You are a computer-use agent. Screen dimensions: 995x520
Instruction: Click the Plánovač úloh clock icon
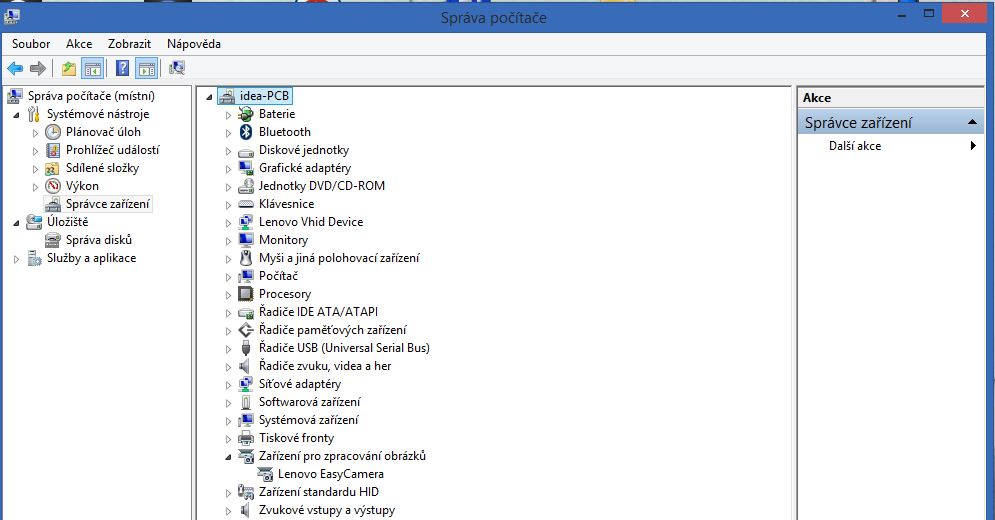(53, 132)
